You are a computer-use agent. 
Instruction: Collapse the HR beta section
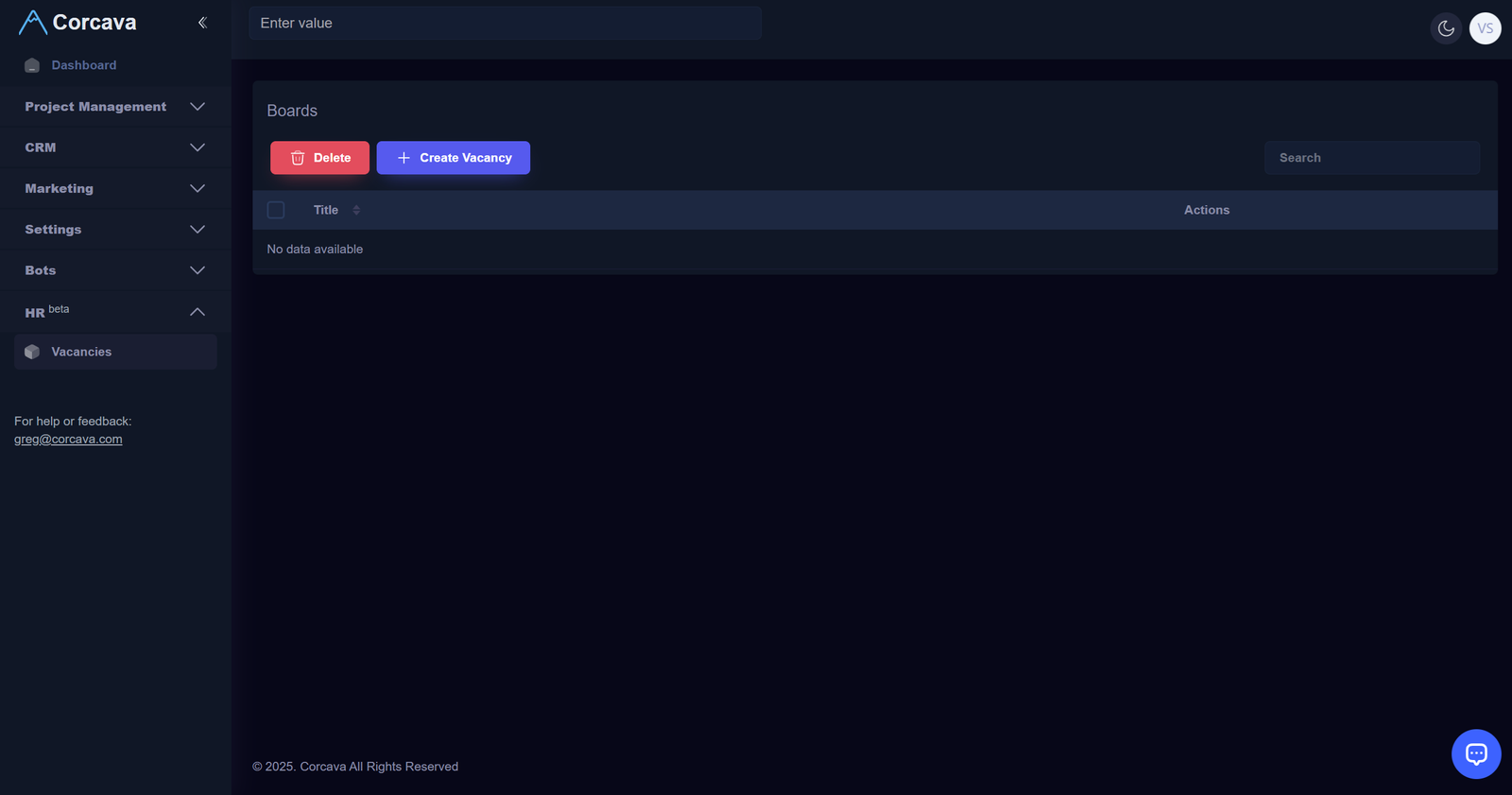198,312
